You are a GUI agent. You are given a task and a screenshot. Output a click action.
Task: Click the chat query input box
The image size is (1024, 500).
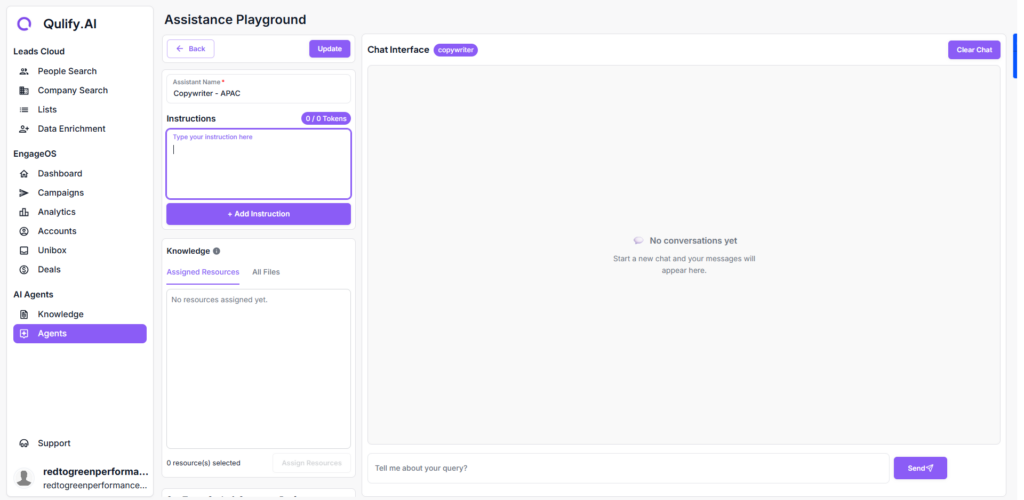(628, 468)
